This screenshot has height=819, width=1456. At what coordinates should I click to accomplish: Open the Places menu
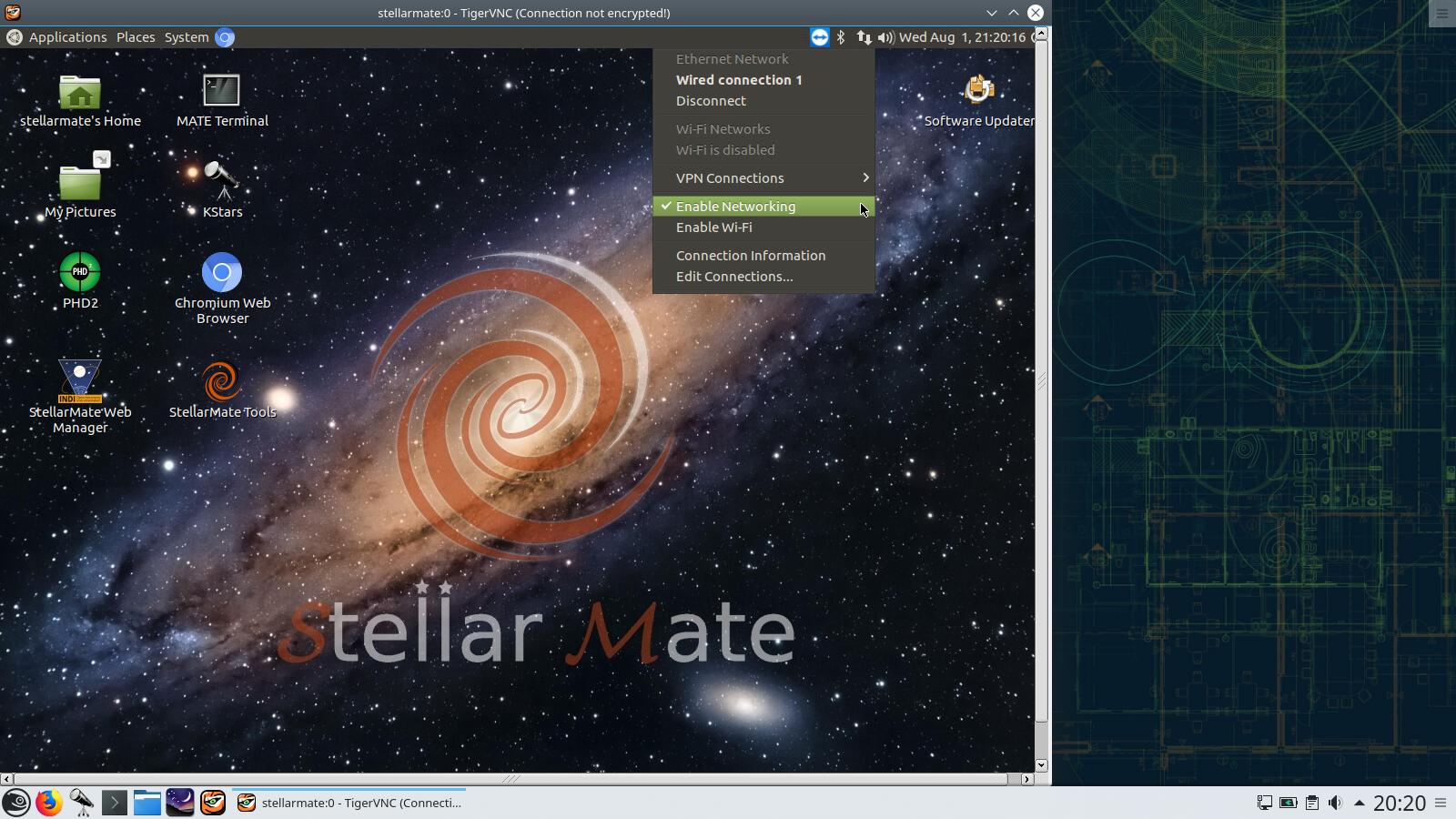(136, 37)
